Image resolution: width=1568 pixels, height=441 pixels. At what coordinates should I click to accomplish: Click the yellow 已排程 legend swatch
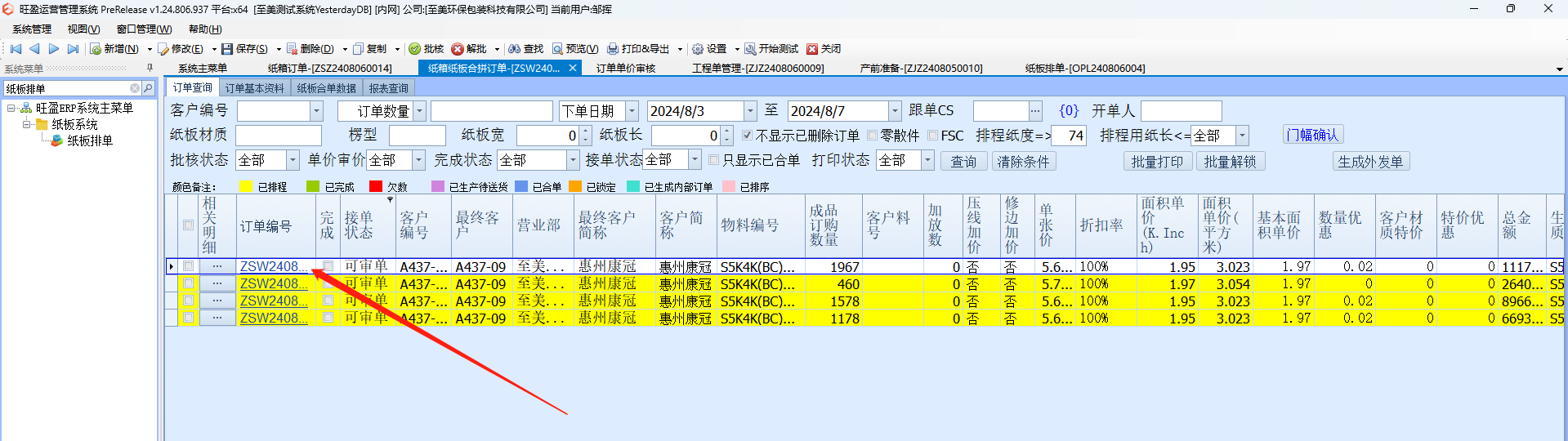(246, 187)
